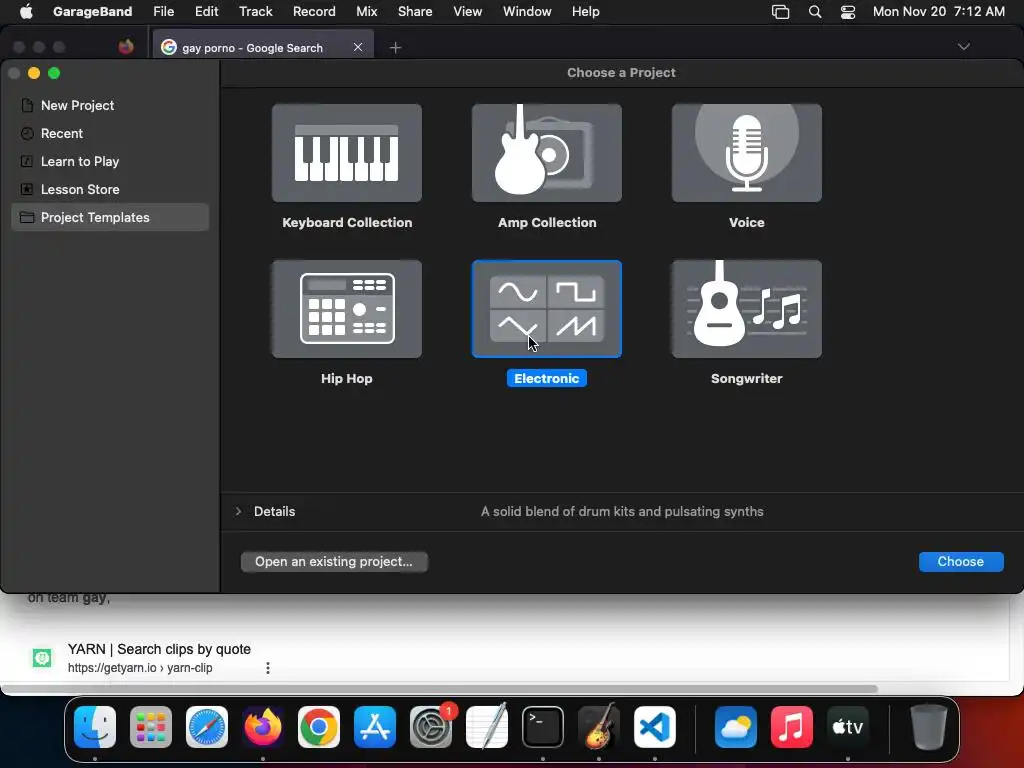The height and width of the screenshot is (768, 1024).
Task: Open Apple TV from the Dock
Action: tap(848, 727)
